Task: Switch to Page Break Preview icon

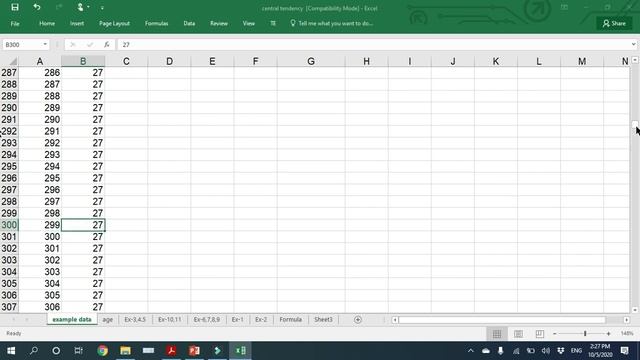Action: tap(540, 334)
